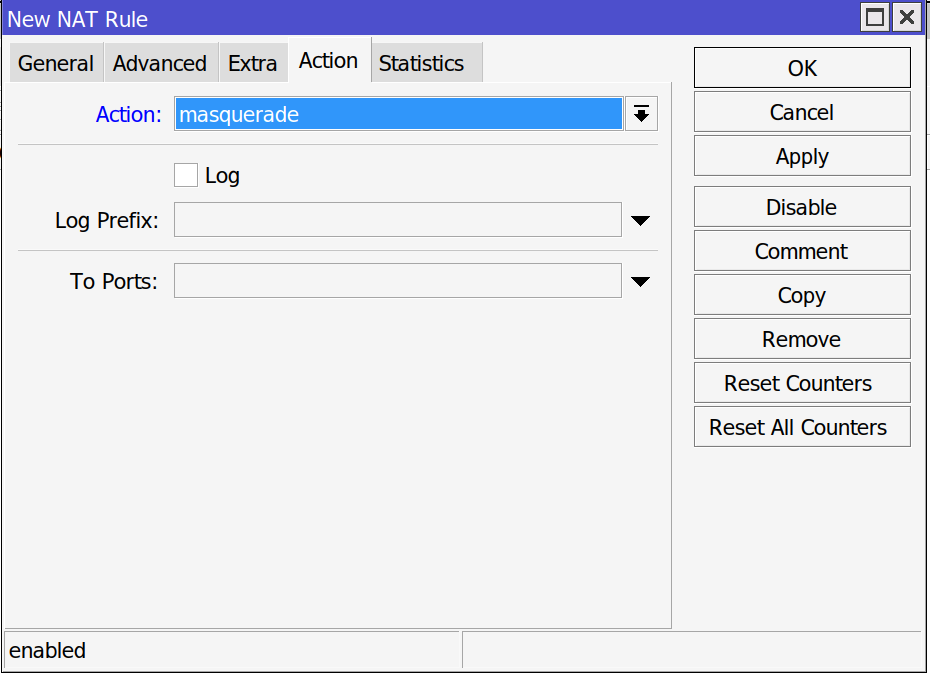This screenshot has height=675, width=930.
Task: Remove the NAT rule
Action: (802, 339)
